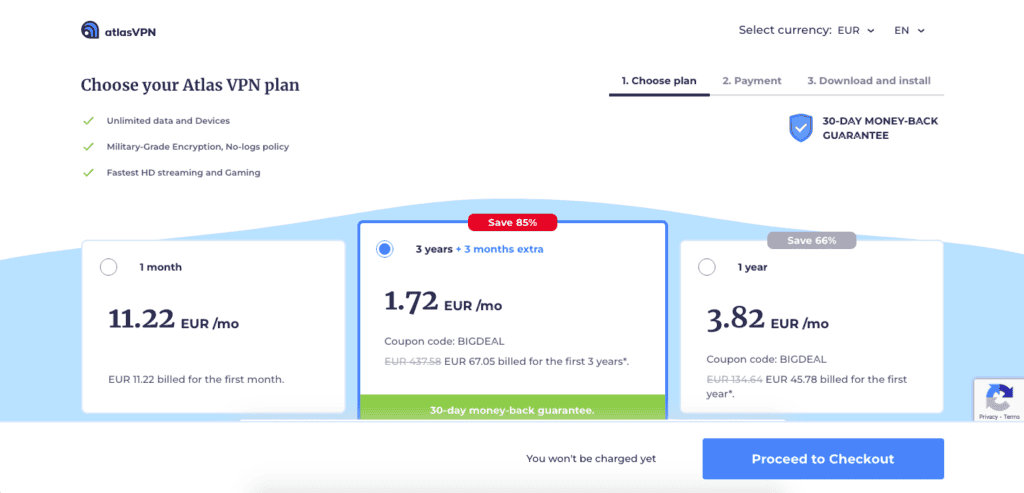Open the EN language dropdown
This screenshot has height=493, width=1024.
(910, 31)
